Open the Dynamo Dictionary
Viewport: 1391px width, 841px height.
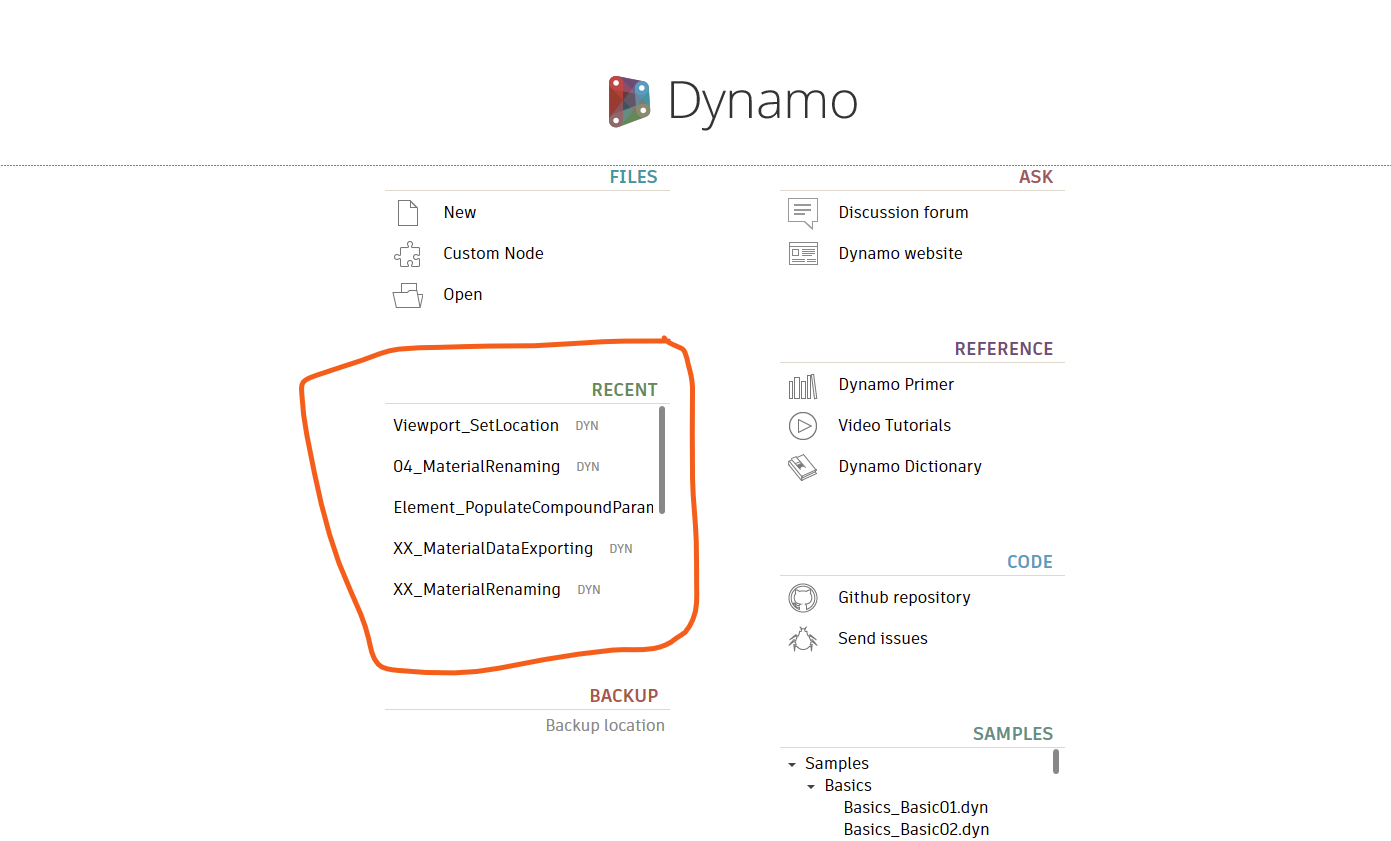[x=910, y=467]
